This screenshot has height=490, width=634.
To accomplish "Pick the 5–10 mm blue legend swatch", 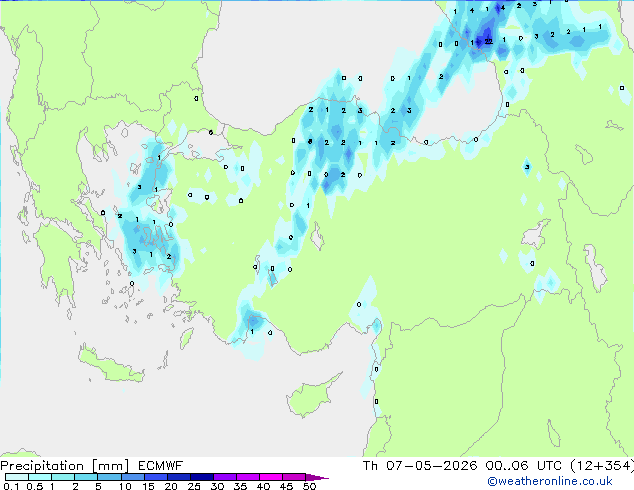I will (110, 477).
